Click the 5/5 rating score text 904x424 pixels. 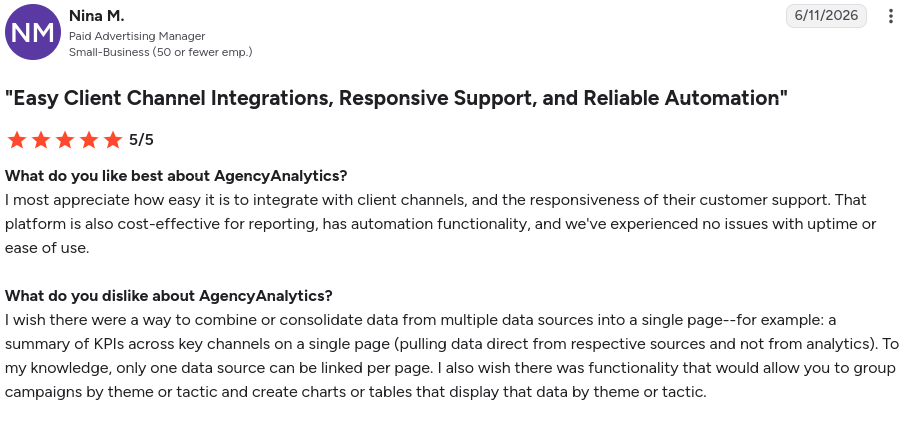coord(141,140)
